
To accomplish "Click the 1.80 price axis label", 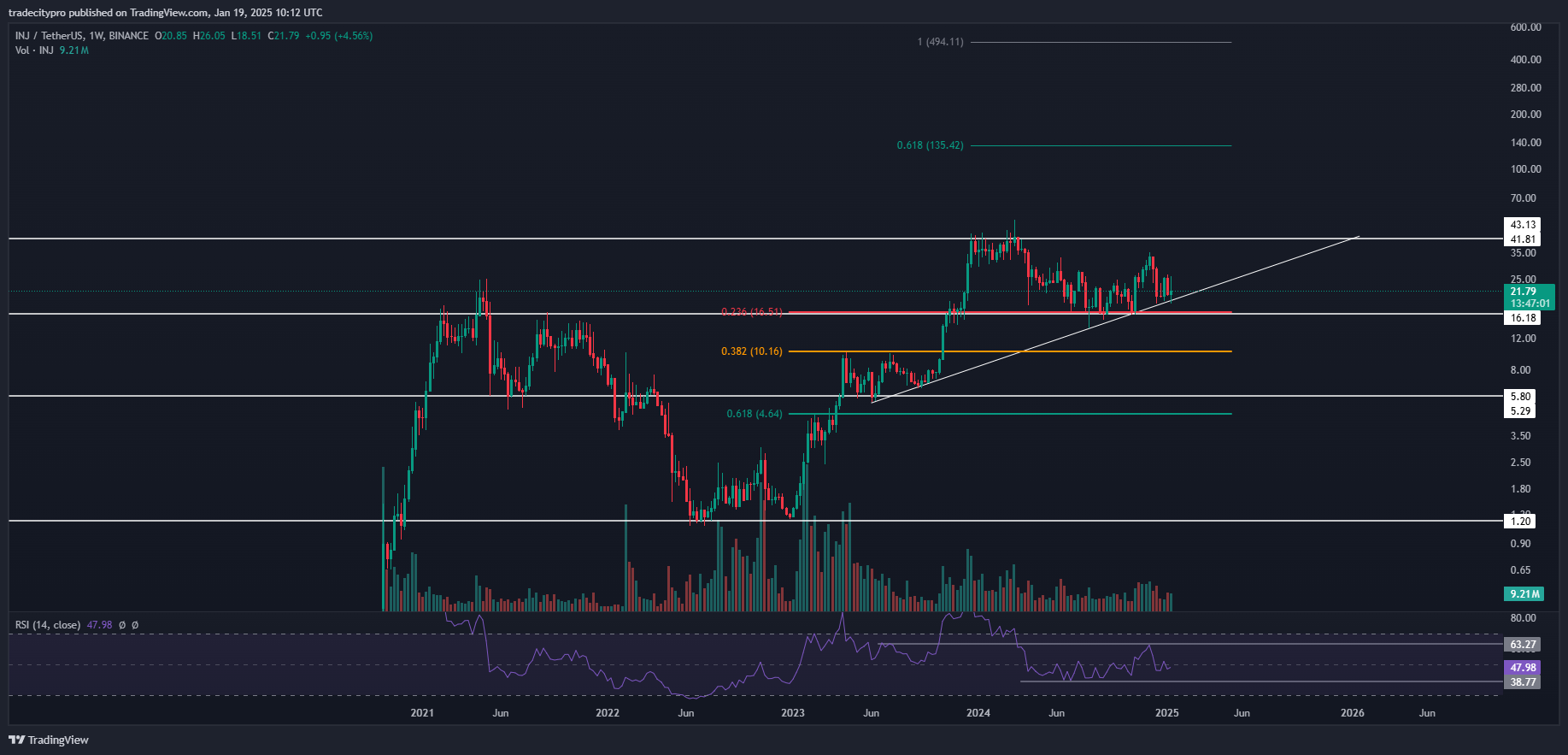I will coord(1520,489).
